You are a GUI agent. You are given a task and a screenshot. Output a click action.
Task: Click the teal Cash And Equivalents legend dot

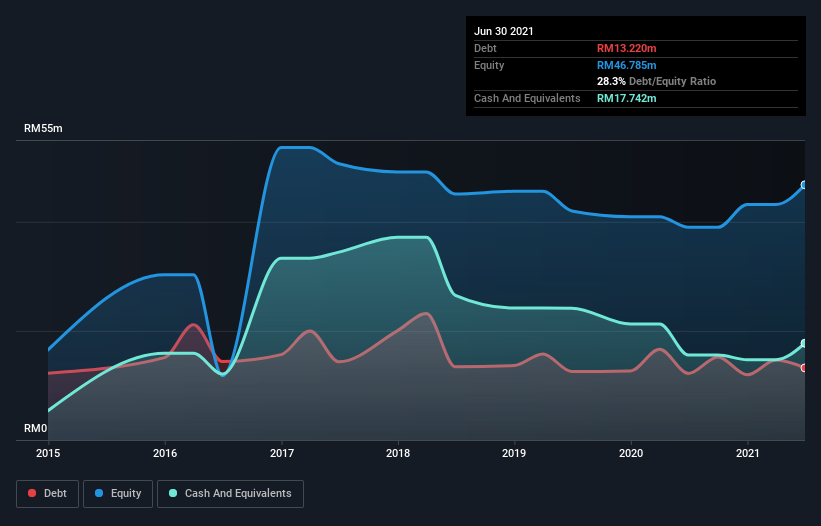pyautogui.click(x=173, y=493)
